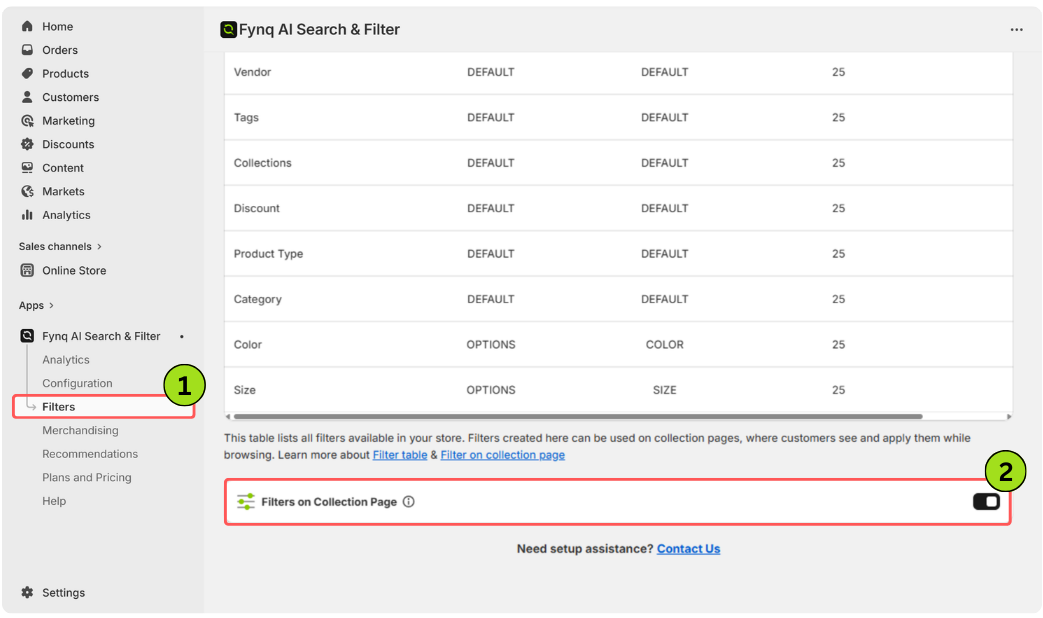Open the Filter table link
The height and width of the screenshot is (618, 1043).
(x=400, y=455)
